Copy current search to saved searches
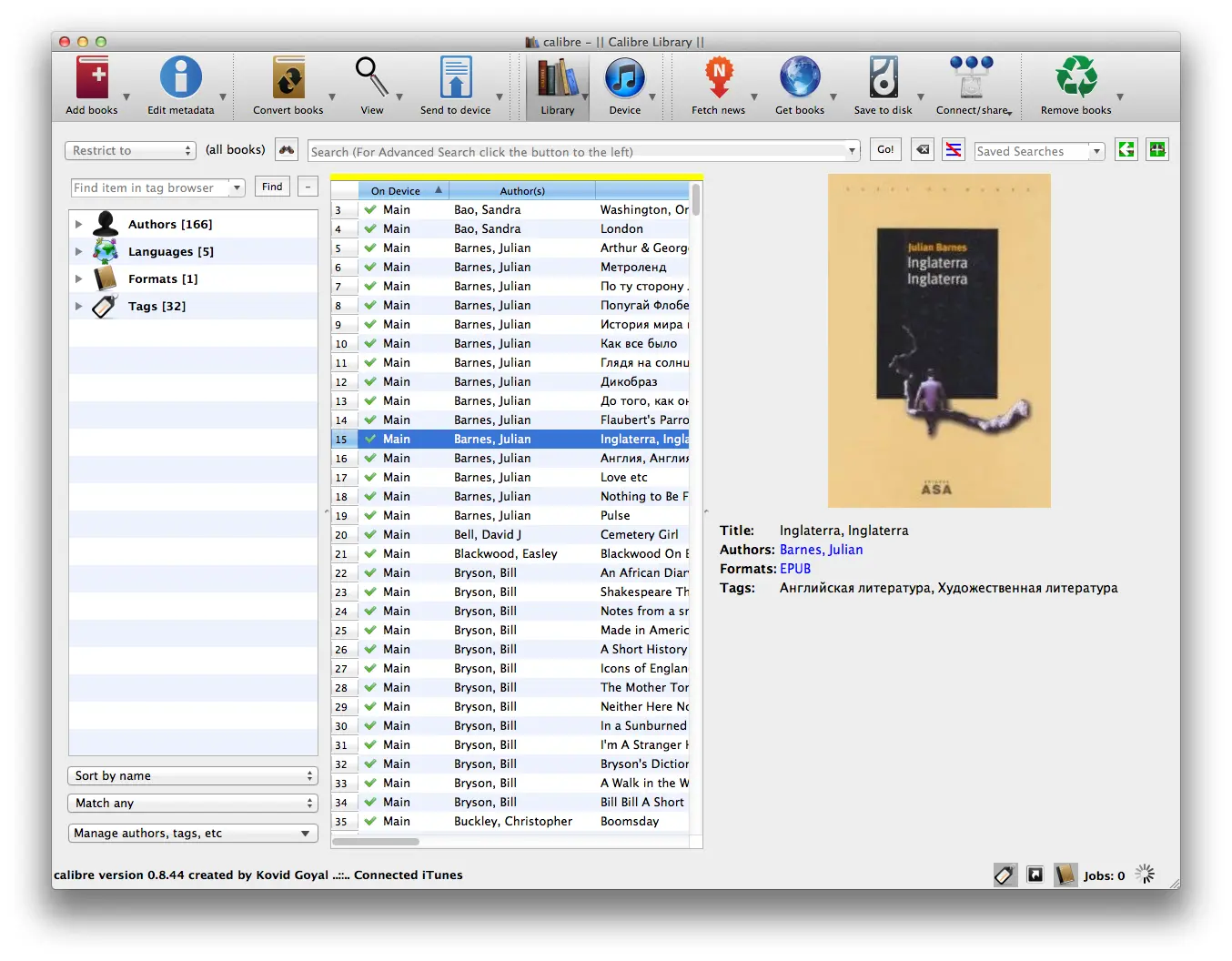 point(1126,150)
